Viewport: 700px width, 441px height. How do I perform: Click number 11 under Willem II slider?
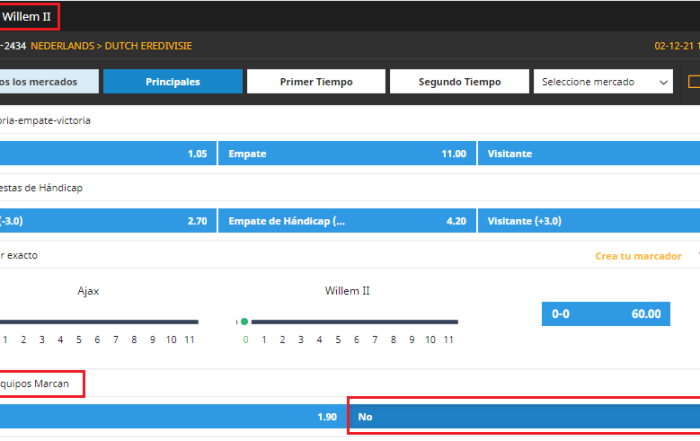449,340
